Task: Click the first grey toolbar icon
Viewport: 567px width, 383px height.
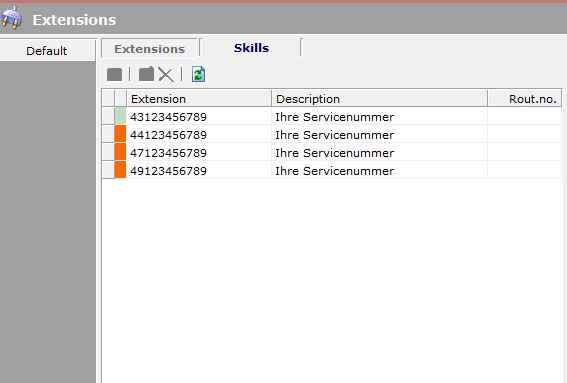Action: [115, 75]
